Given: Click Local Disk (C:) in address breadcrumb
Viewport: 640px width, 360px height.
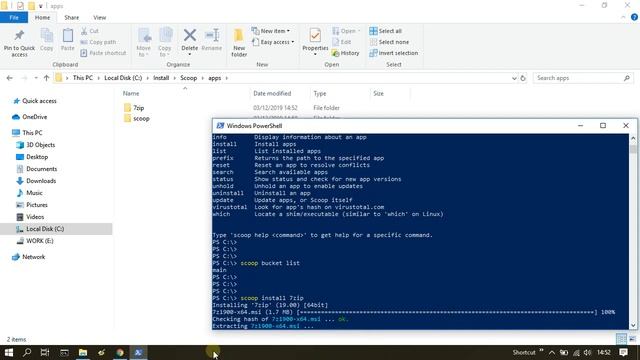Looking at the screenshot, I should (x=123, y=78).
